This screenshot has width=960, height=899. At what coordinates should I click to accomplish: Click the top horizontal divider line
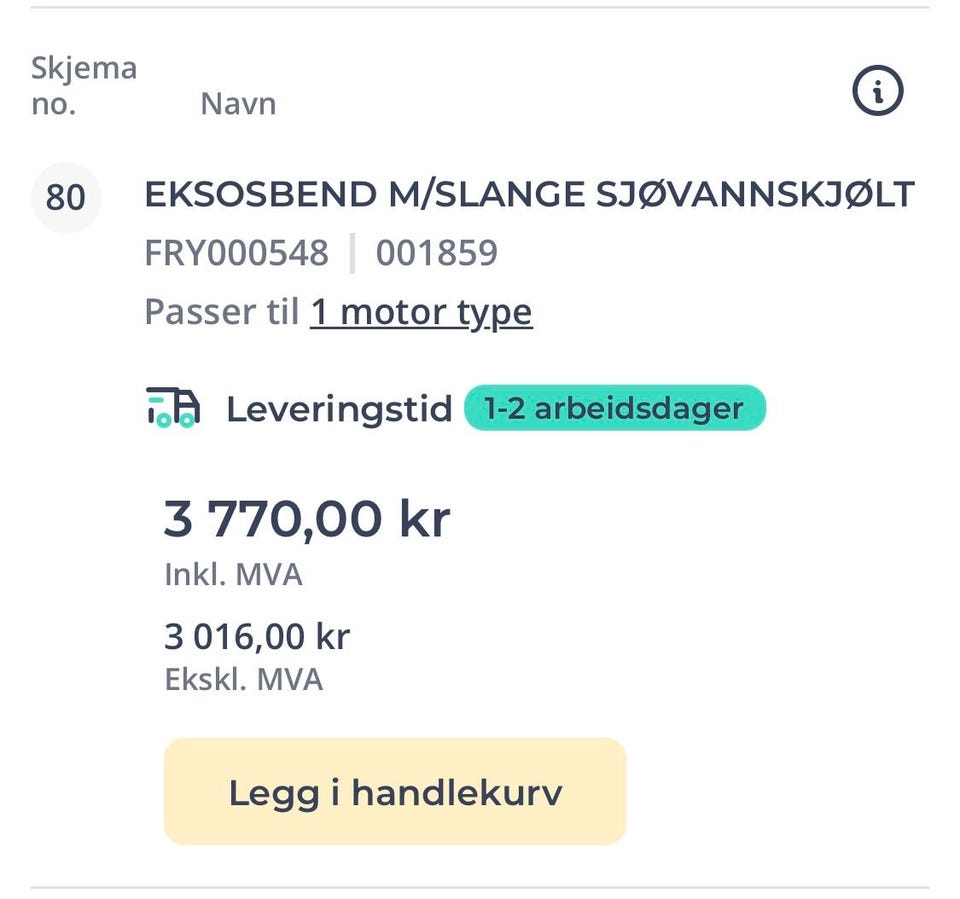pos(480,8)
